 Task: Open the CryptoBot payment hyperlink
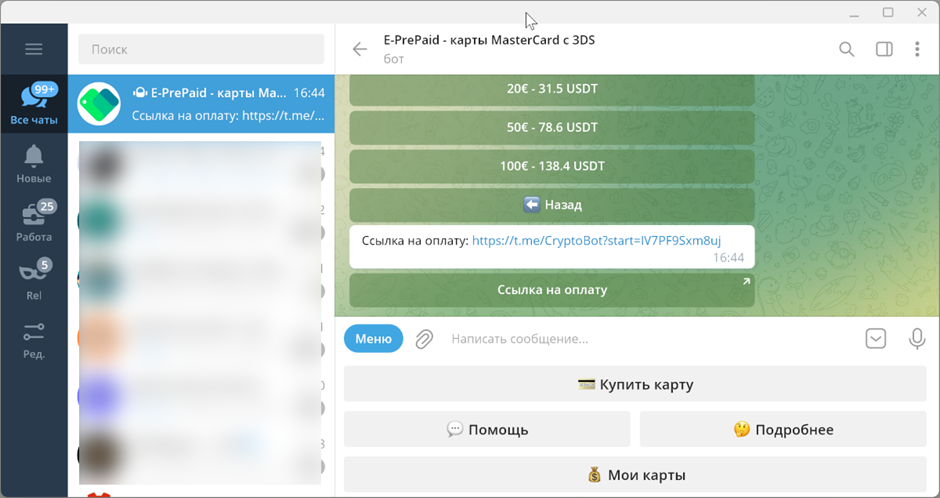point(596,241)
